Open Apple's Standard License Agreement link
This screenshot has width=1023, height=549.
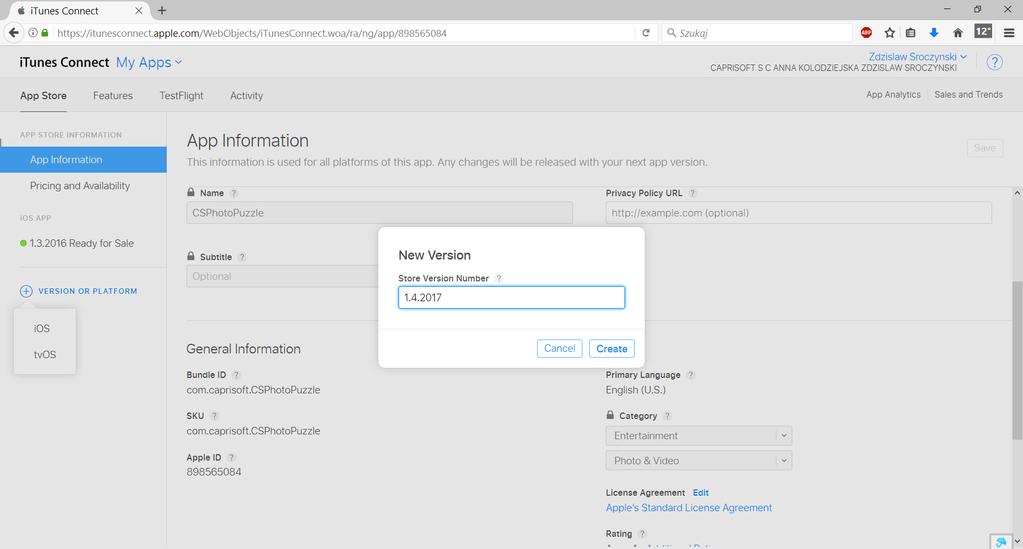click(688, 508)
